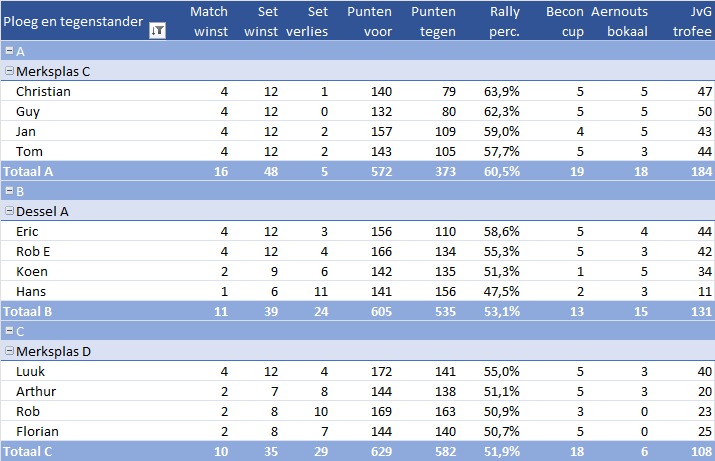Open the Ploeg en tegenstander filter dropdown
715x461 pixels.
[157, 31]
